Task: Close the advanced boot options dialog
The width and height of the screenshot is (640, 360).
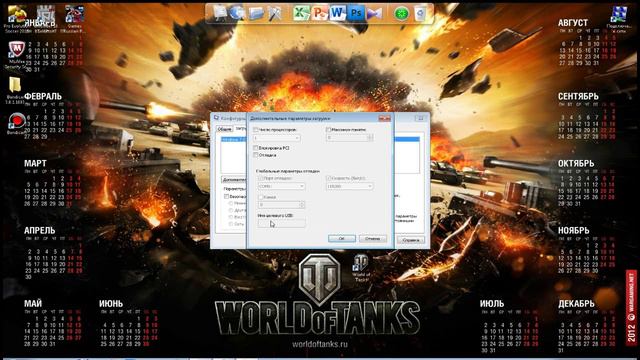Action: [385, 118]
